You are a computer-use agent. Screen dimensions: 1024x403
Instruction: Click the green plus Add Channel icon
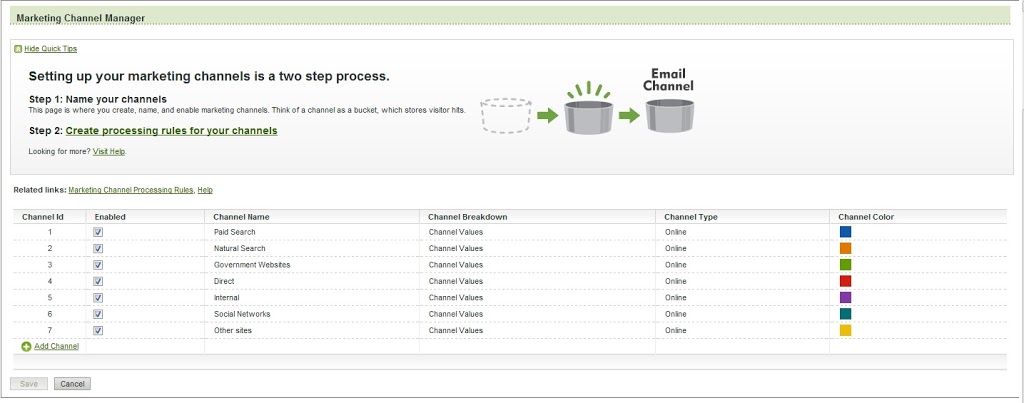pos(26,347)
